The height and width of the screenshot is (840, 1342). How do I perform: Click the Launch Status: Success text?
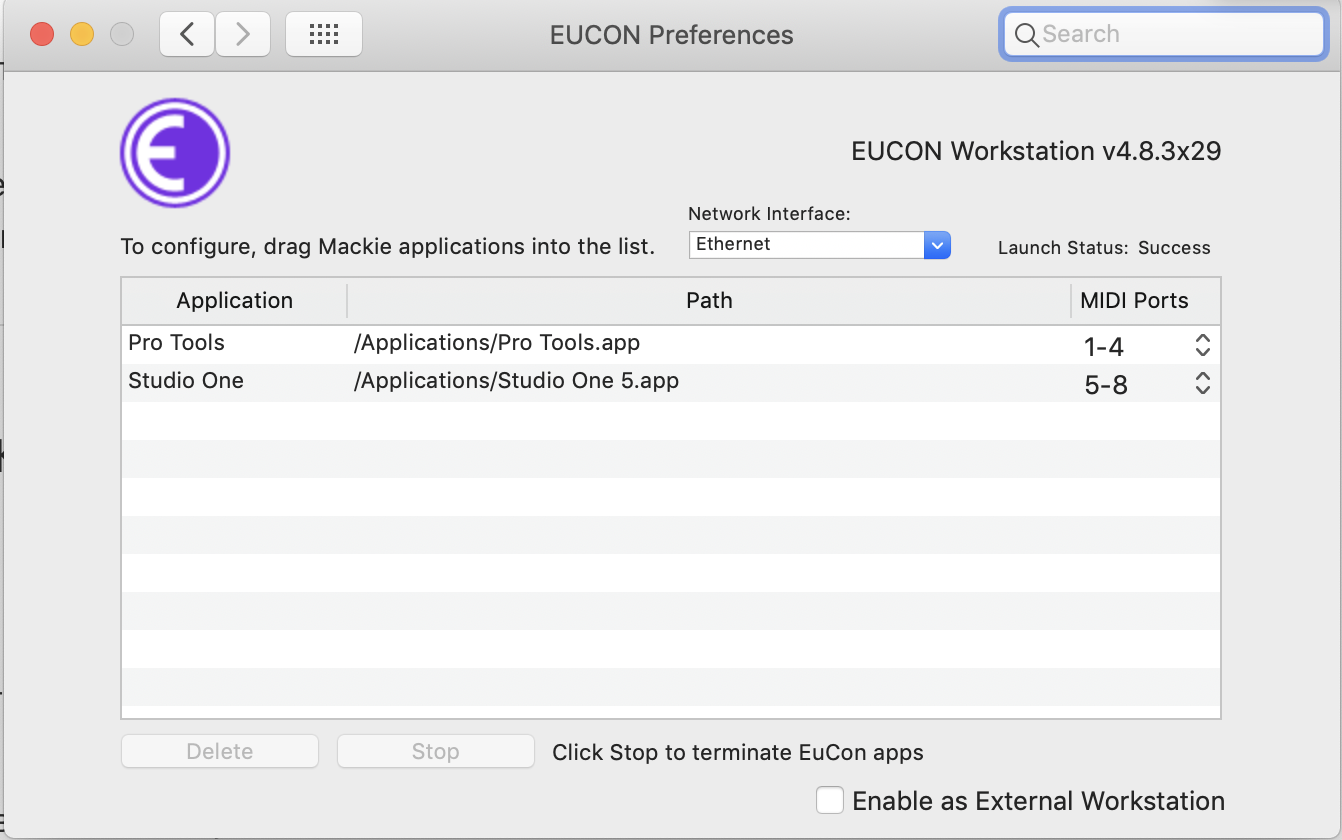pyautogui.click(x=1104, y=248)
